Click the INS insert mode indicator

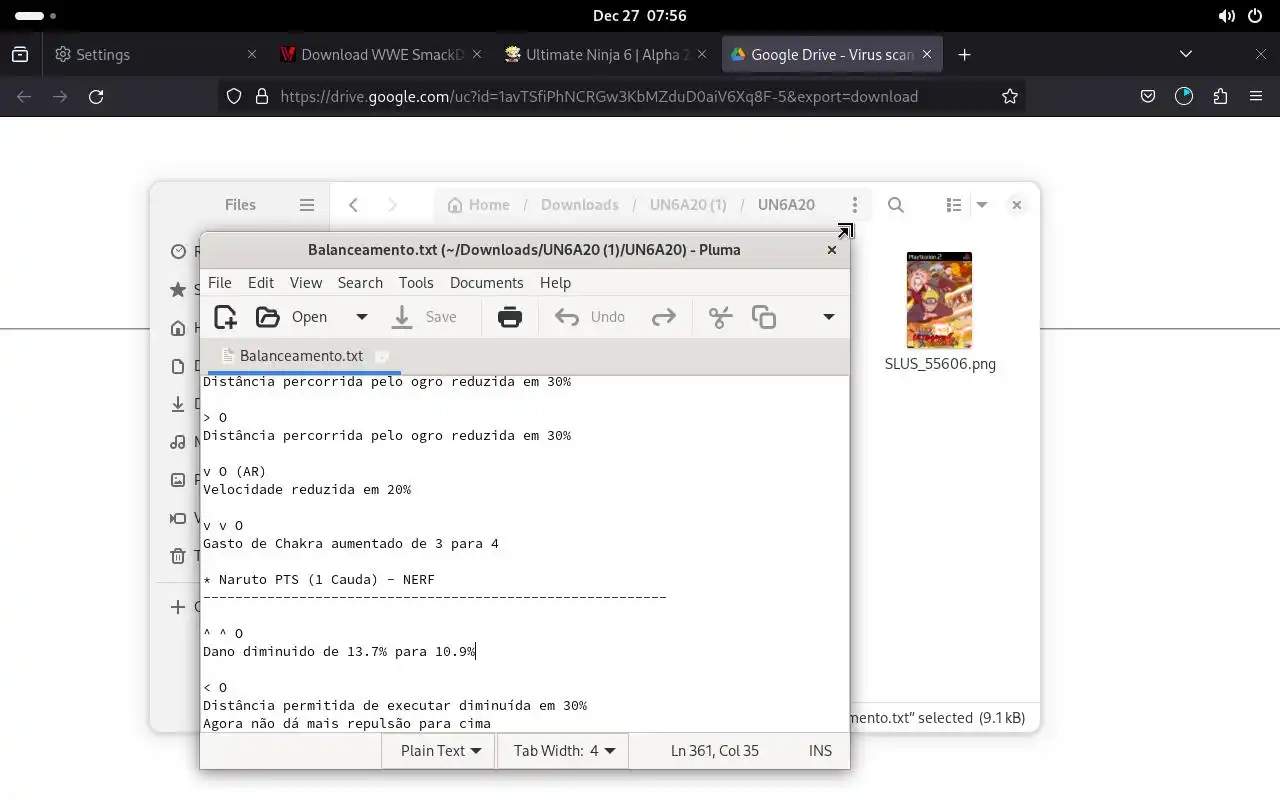(820, 751)
